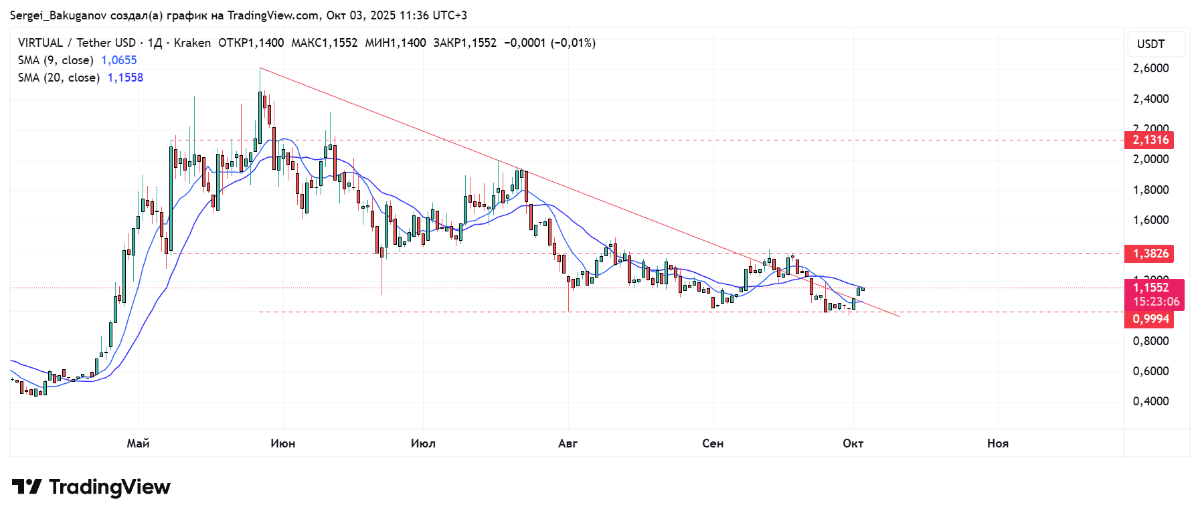
Task: Click the Авг label on time axis
Action: coord(568,442)
